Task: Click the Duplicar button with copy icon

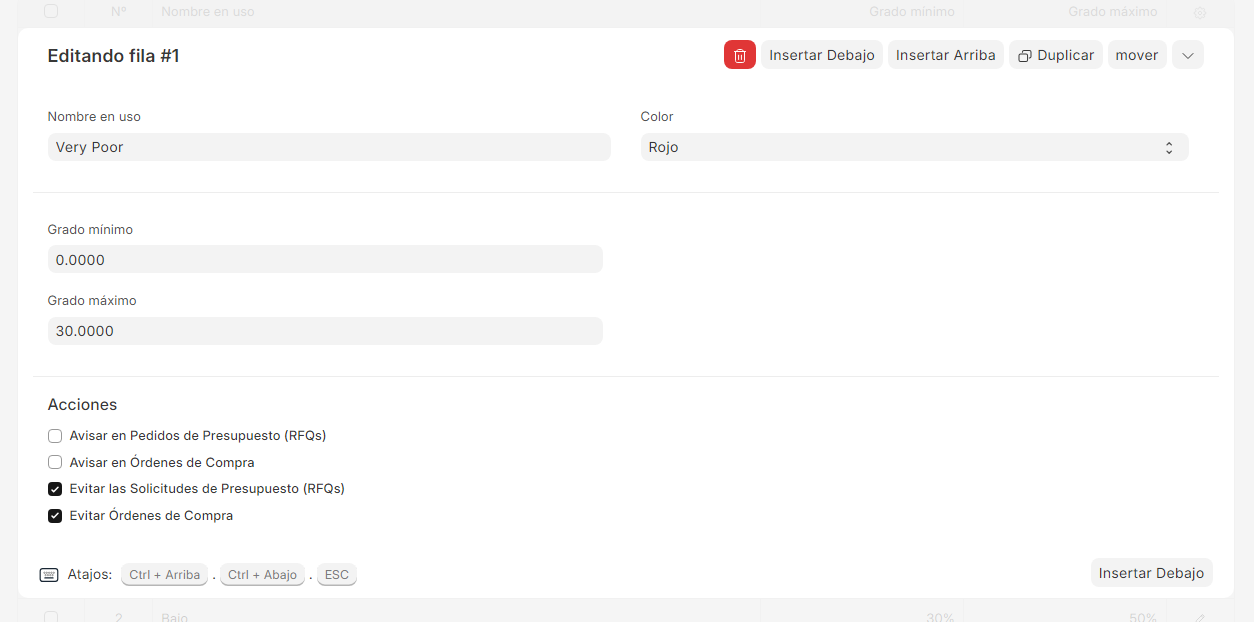Action: [1055, 55]
